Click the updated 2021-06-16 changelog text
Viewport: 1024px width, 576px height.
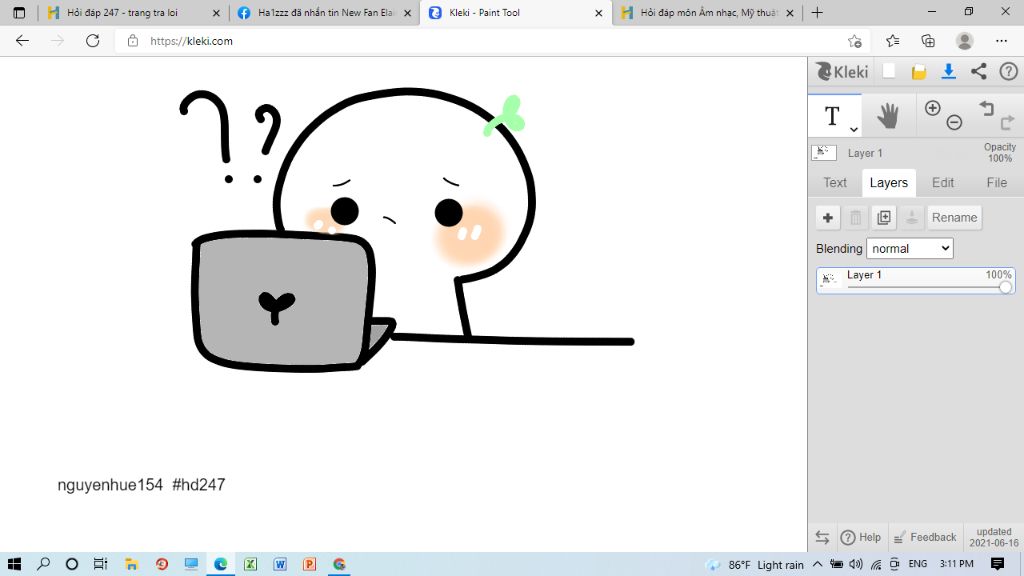[x=993, y=537]
